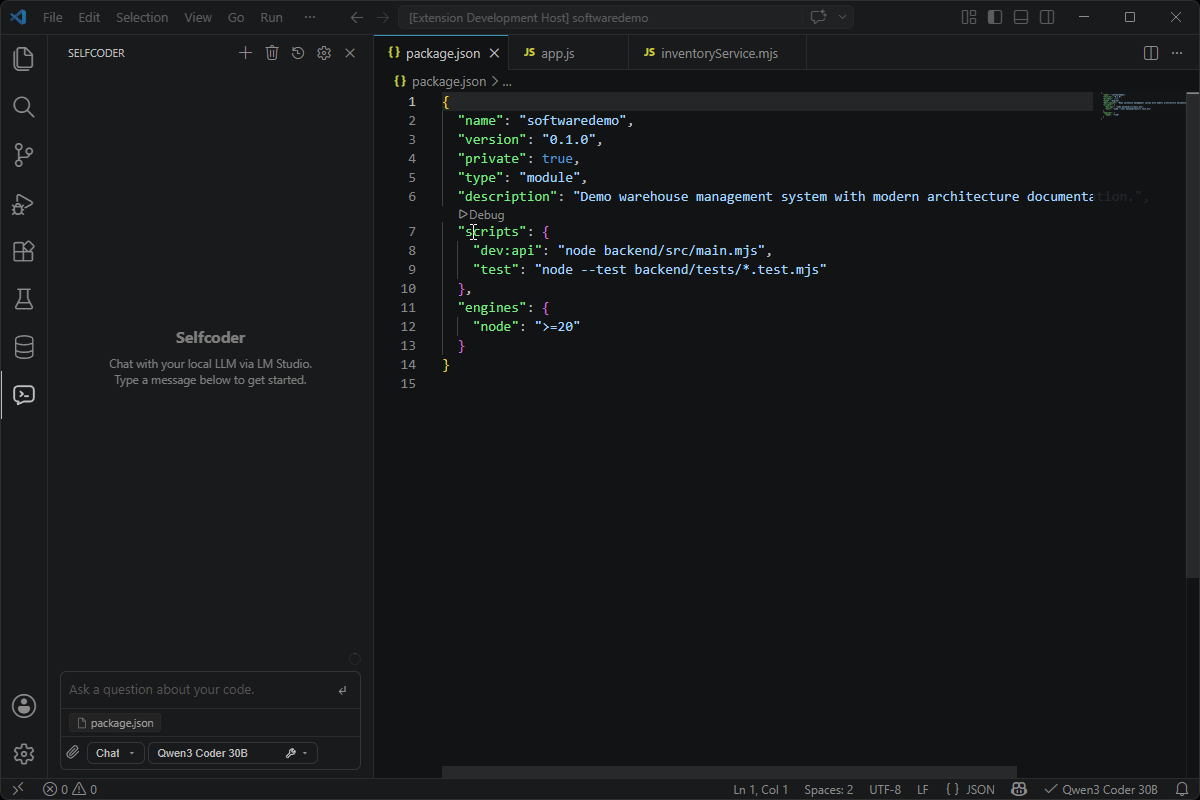Open the File menu

pyautogui.click(x=52, y=17)
